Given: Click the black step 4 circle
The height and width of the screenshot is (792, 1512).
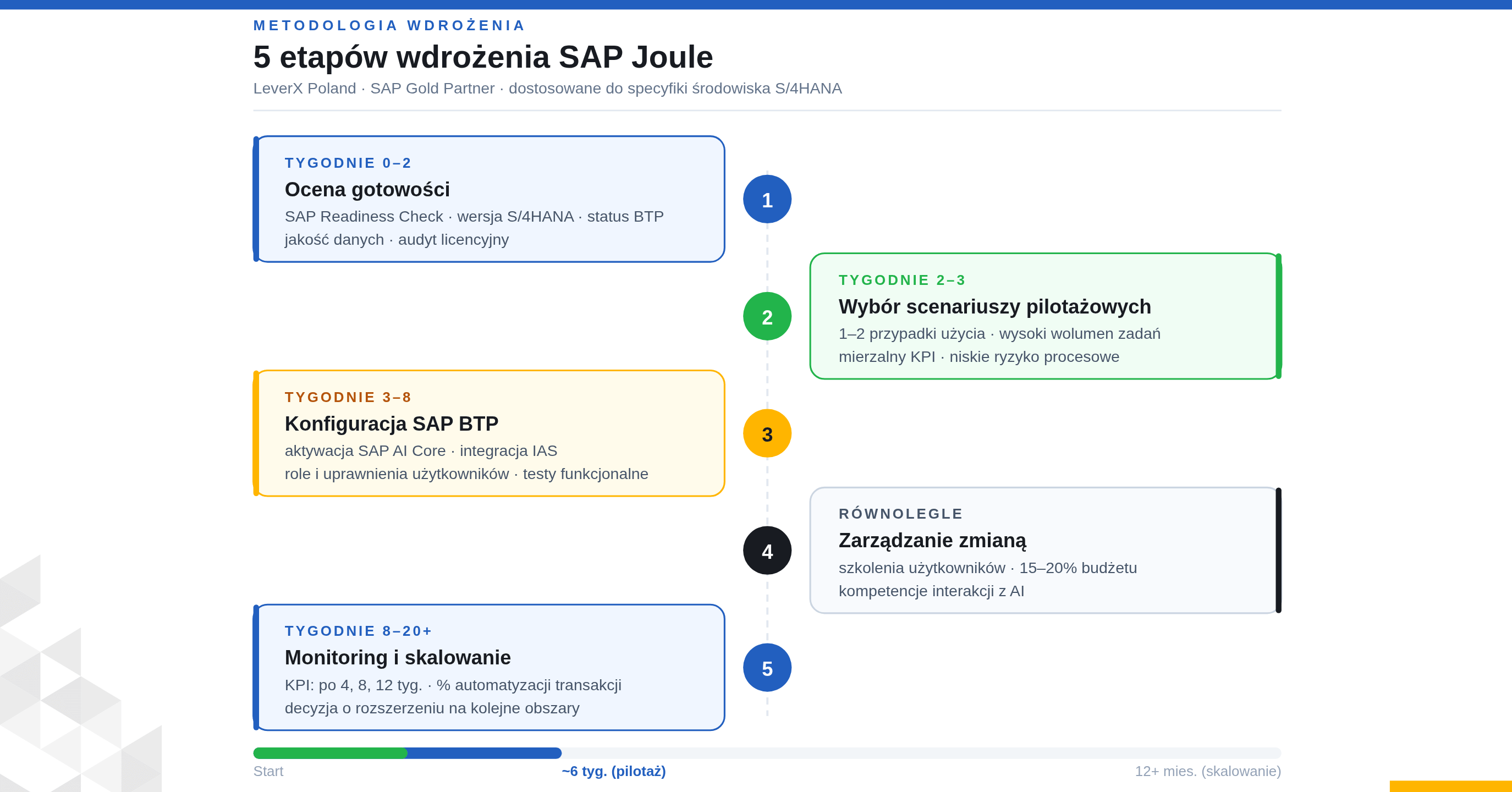Looking at the screenshot, I should pyautogui.click(x=767, y=551).
